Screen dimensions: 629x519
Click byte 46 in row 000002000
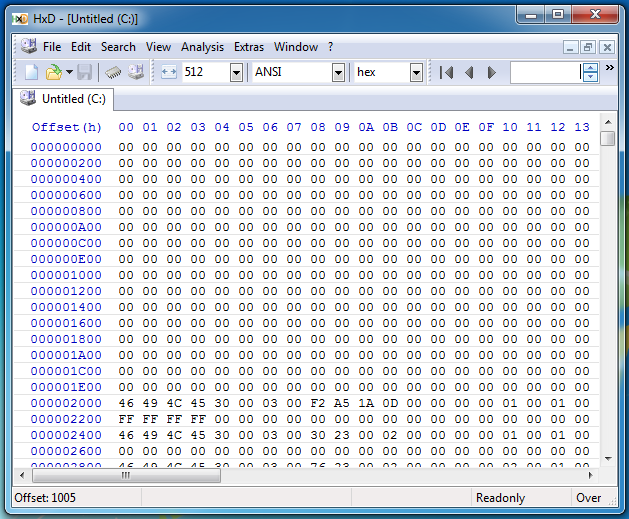point(126,403)
